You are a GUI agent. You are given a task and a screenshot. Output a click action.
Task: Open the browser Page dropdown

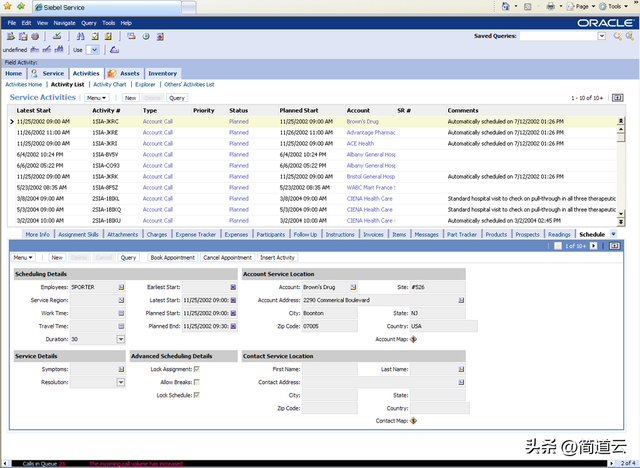(582, 7)
